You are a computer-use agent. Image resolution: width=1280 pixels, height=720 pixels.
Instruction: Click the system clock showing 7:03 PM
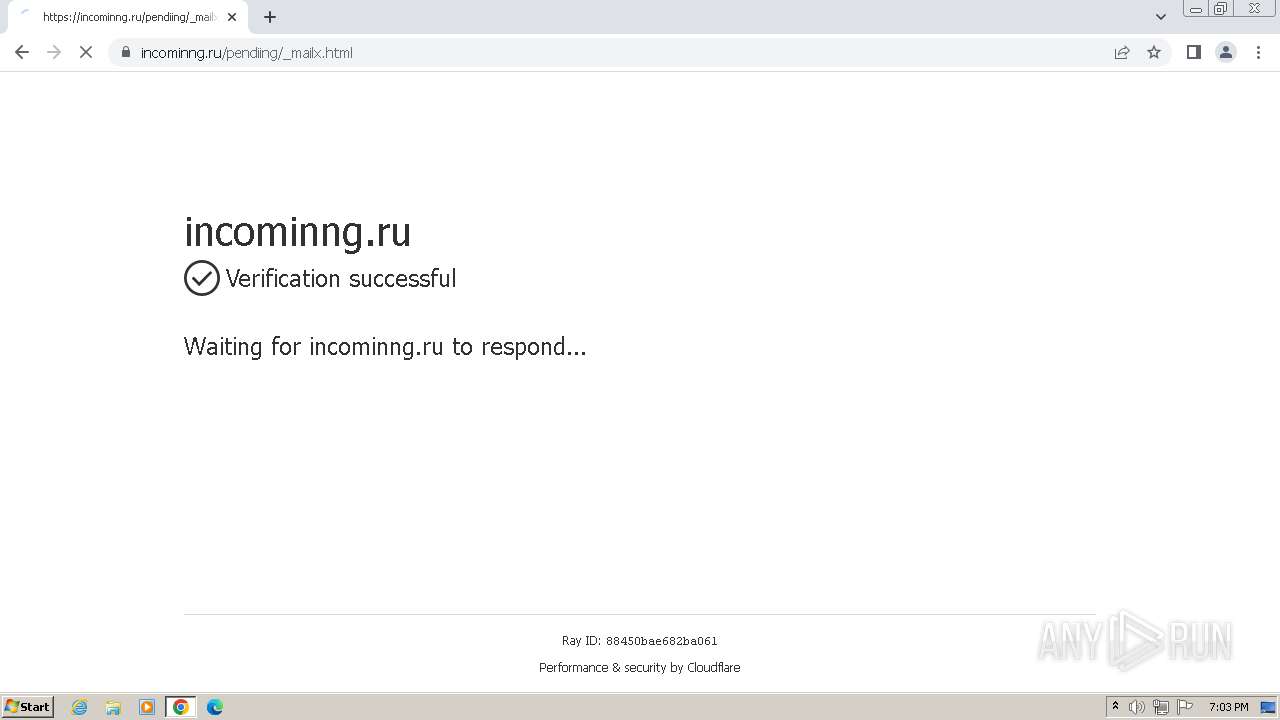1228,707
